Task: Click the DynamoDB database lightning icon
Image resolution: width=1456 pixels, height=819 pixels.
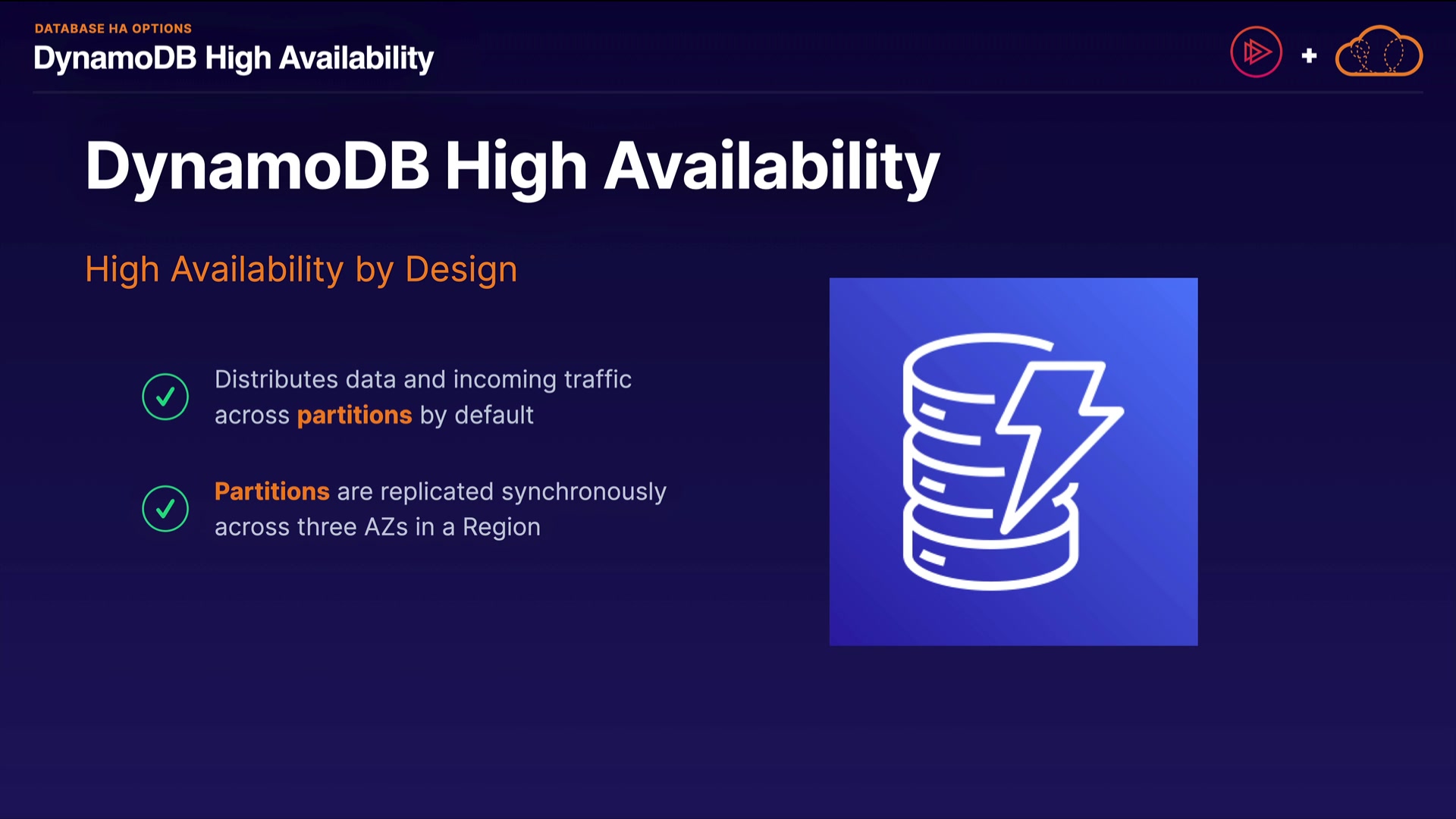Action: pyautogui.click(x=1012, y=461)
